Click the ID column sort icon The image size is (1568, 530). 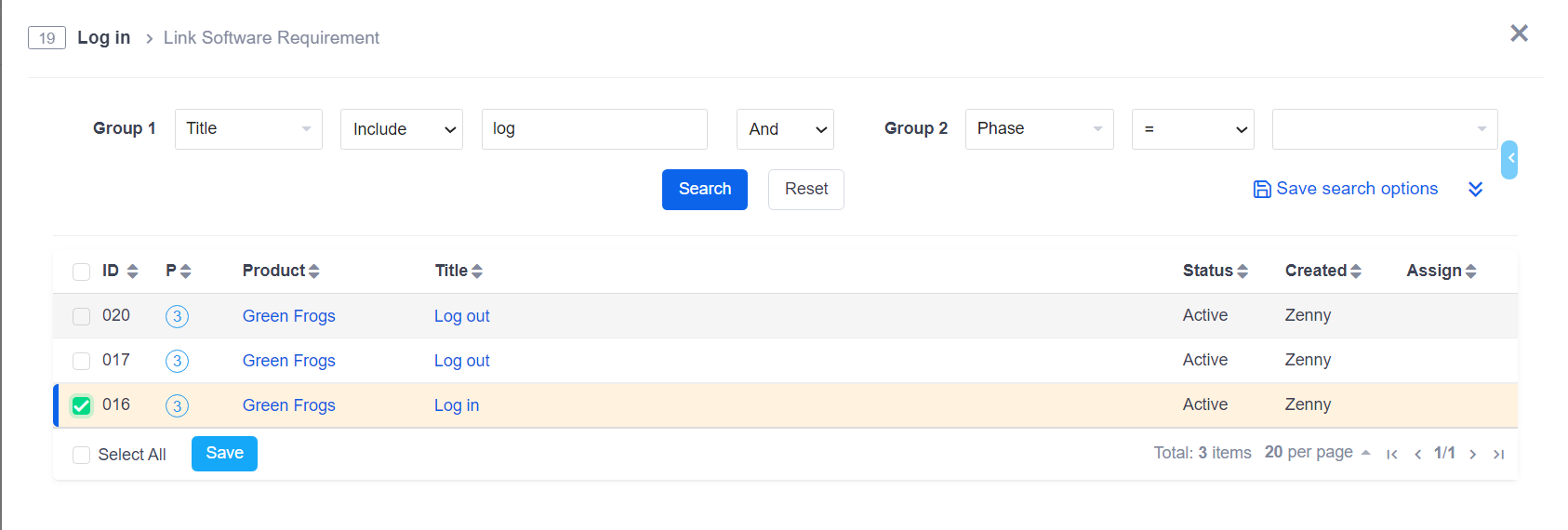point(132,271)
